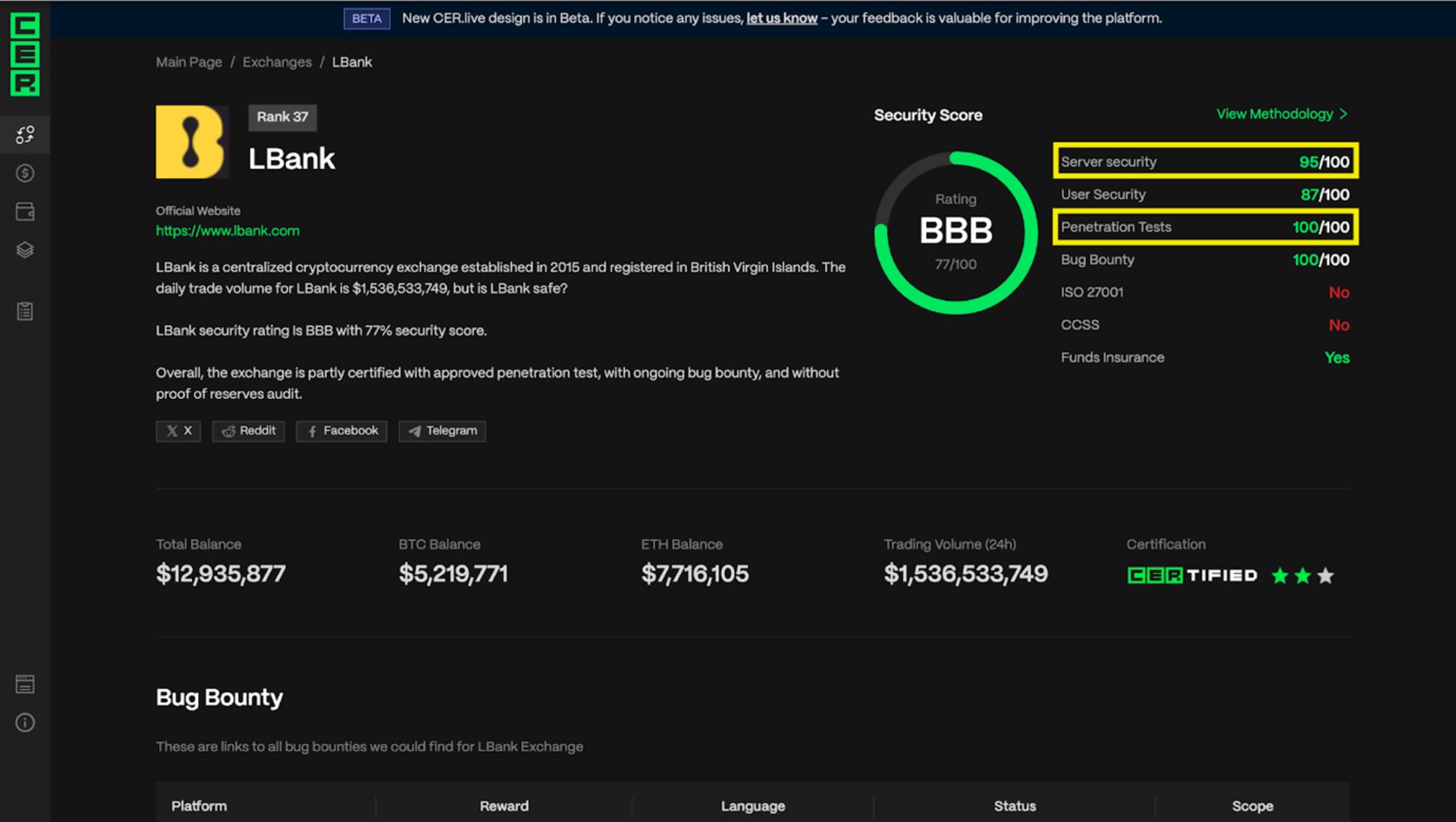This screenshot has height=822, width=1456.
Task: Open the dollar coin sidebar icon
Action: (x=25, y=174)
